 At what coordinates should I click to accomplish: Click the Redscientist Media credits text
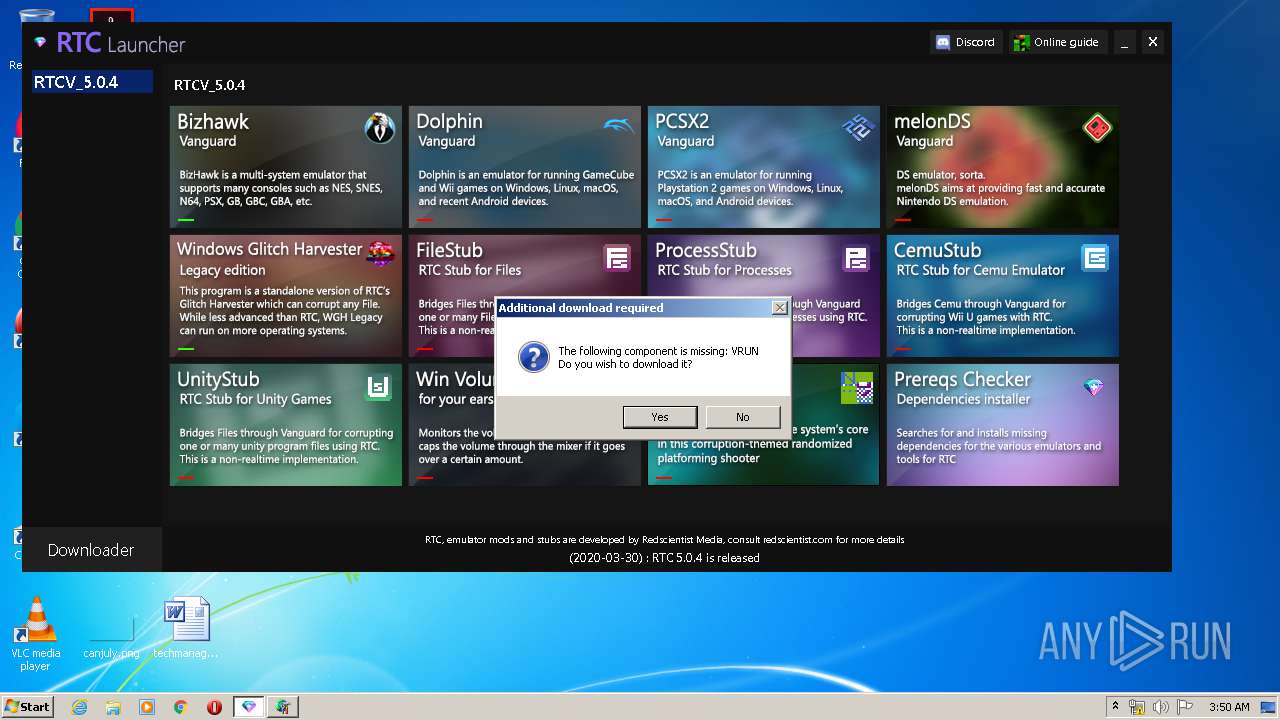click(x=665, y=540)
